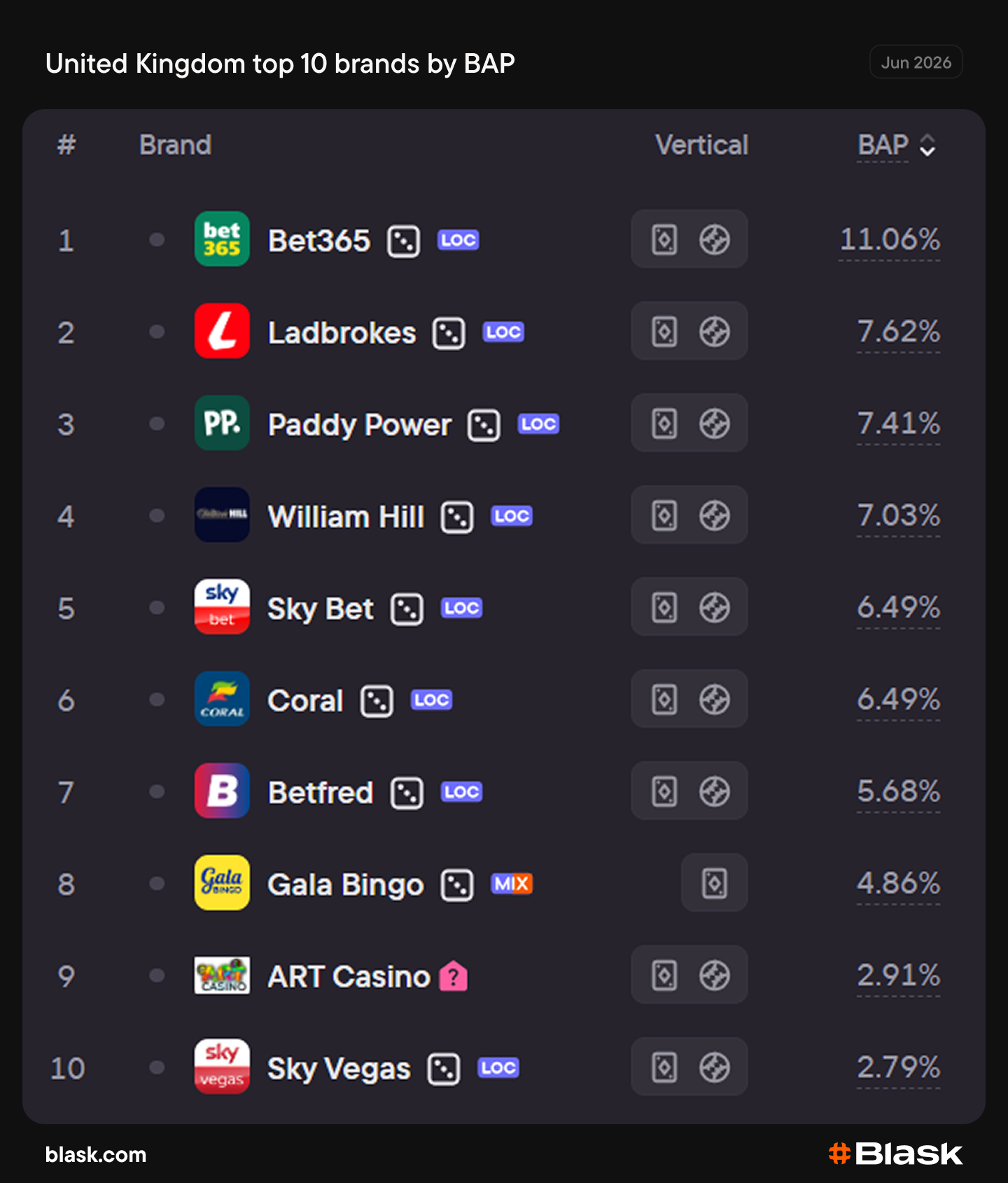Click the casino card icon in William Hill row
Viewport: 1008px width, 1183px height.
point(664,516)
